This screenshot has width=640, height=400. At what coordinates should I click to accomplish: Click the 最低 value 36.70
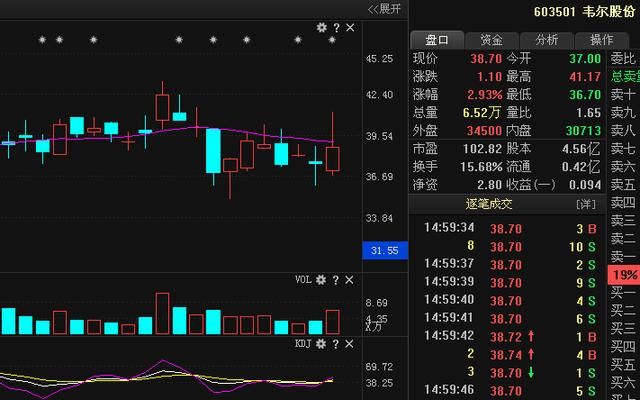pyautogui.click(x=585, y=94)
